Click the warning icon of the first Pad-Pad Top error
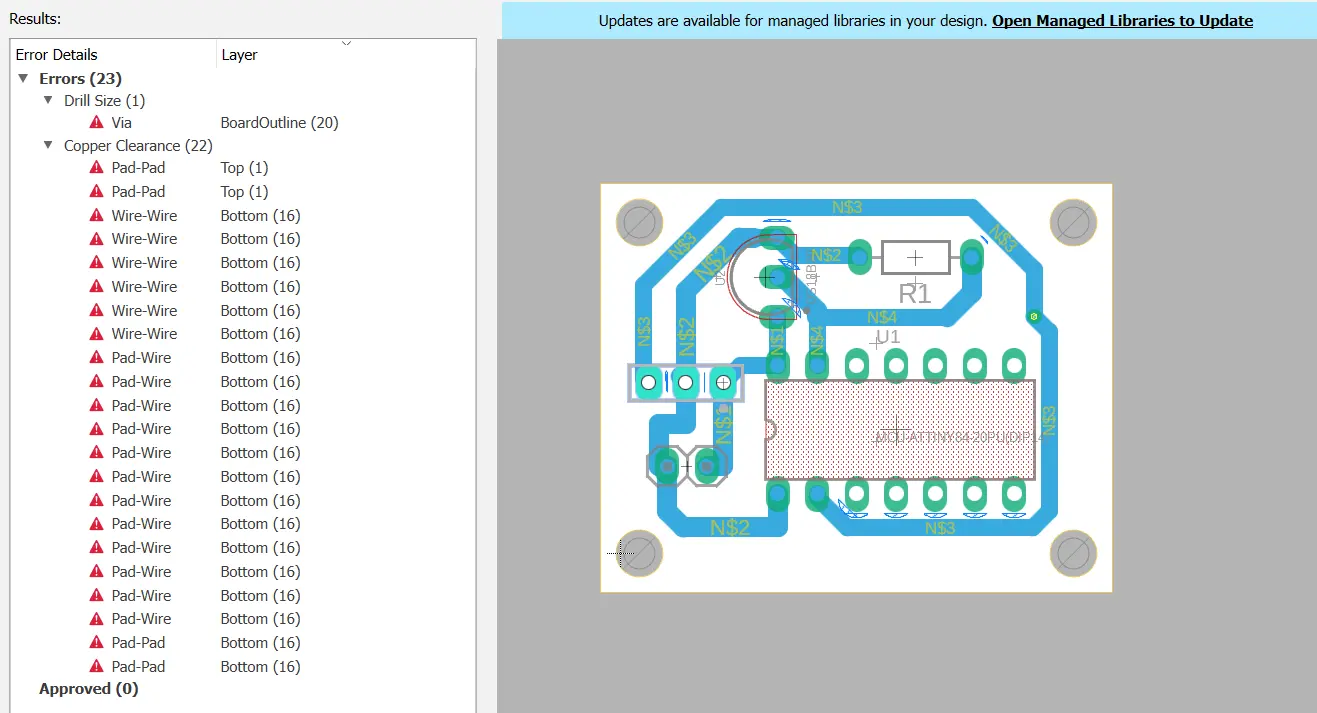Image resolution: width=1317 pixels, height=713 pixels. [x=96, y=168]
